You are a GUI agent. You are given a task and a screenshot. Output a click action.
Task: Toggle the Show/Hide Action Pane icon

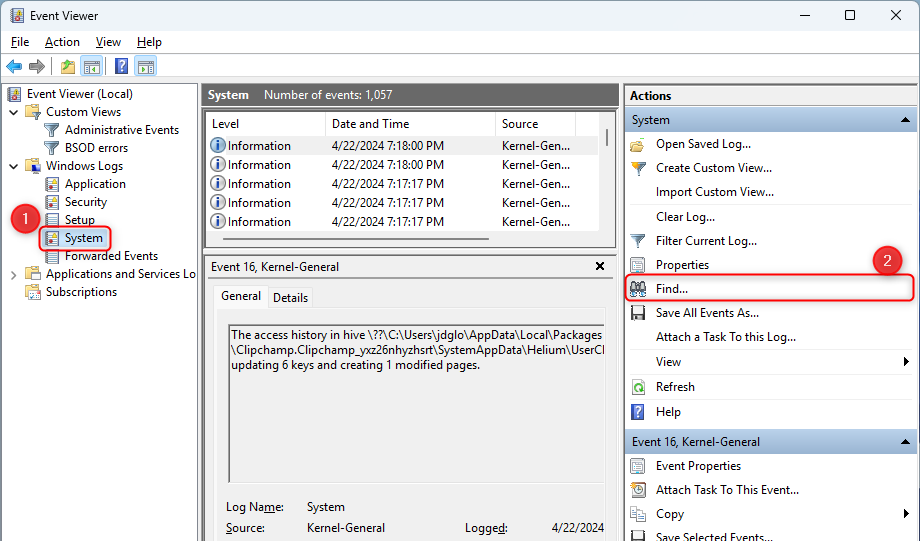point(146,66)
